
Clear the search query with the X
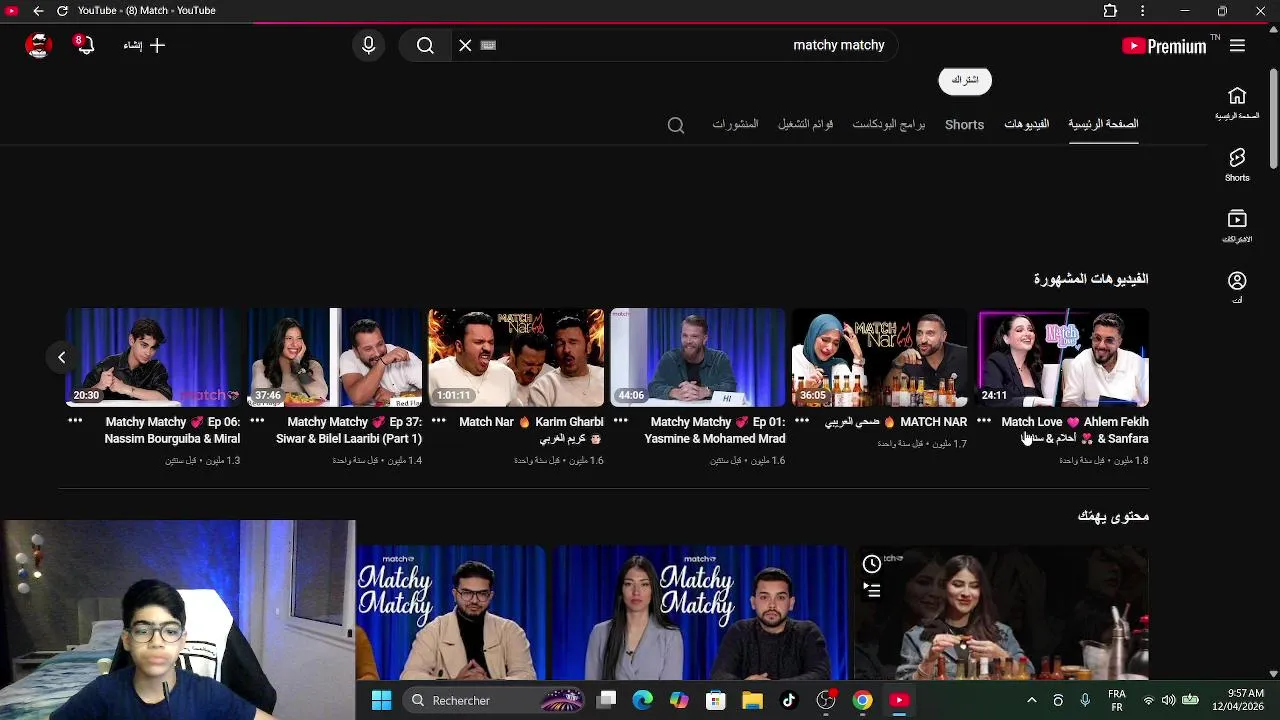(x=465, y=45)
